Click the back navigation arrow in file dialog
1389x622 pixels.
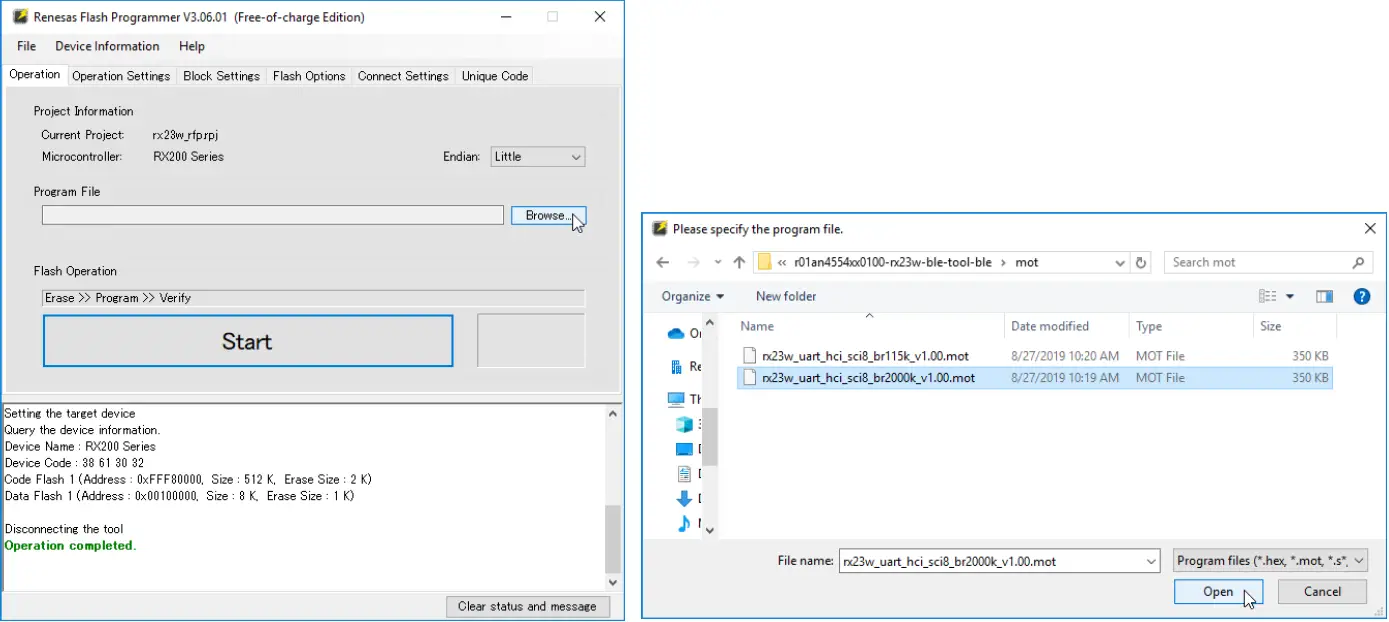[x=662, y=261]
